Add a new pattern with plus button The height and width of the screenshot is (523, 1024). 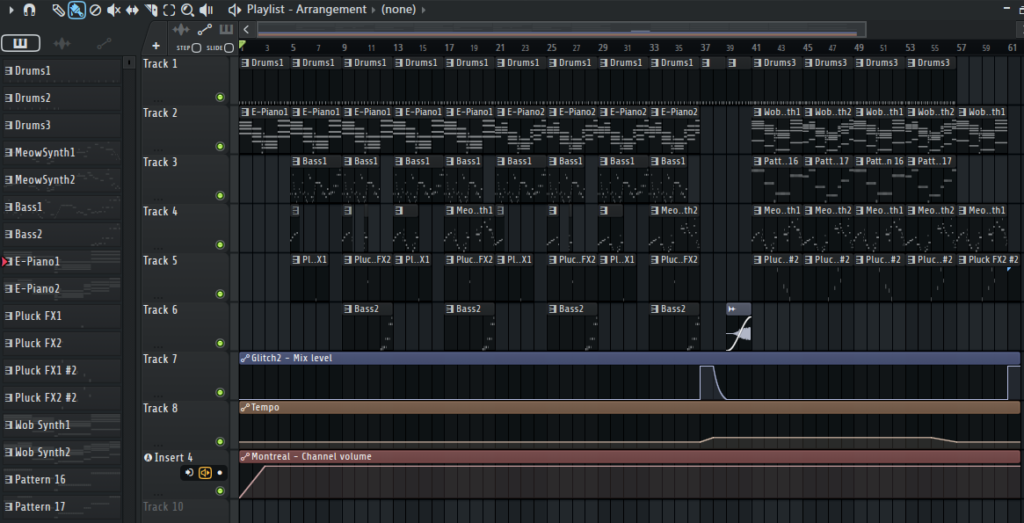155,46
